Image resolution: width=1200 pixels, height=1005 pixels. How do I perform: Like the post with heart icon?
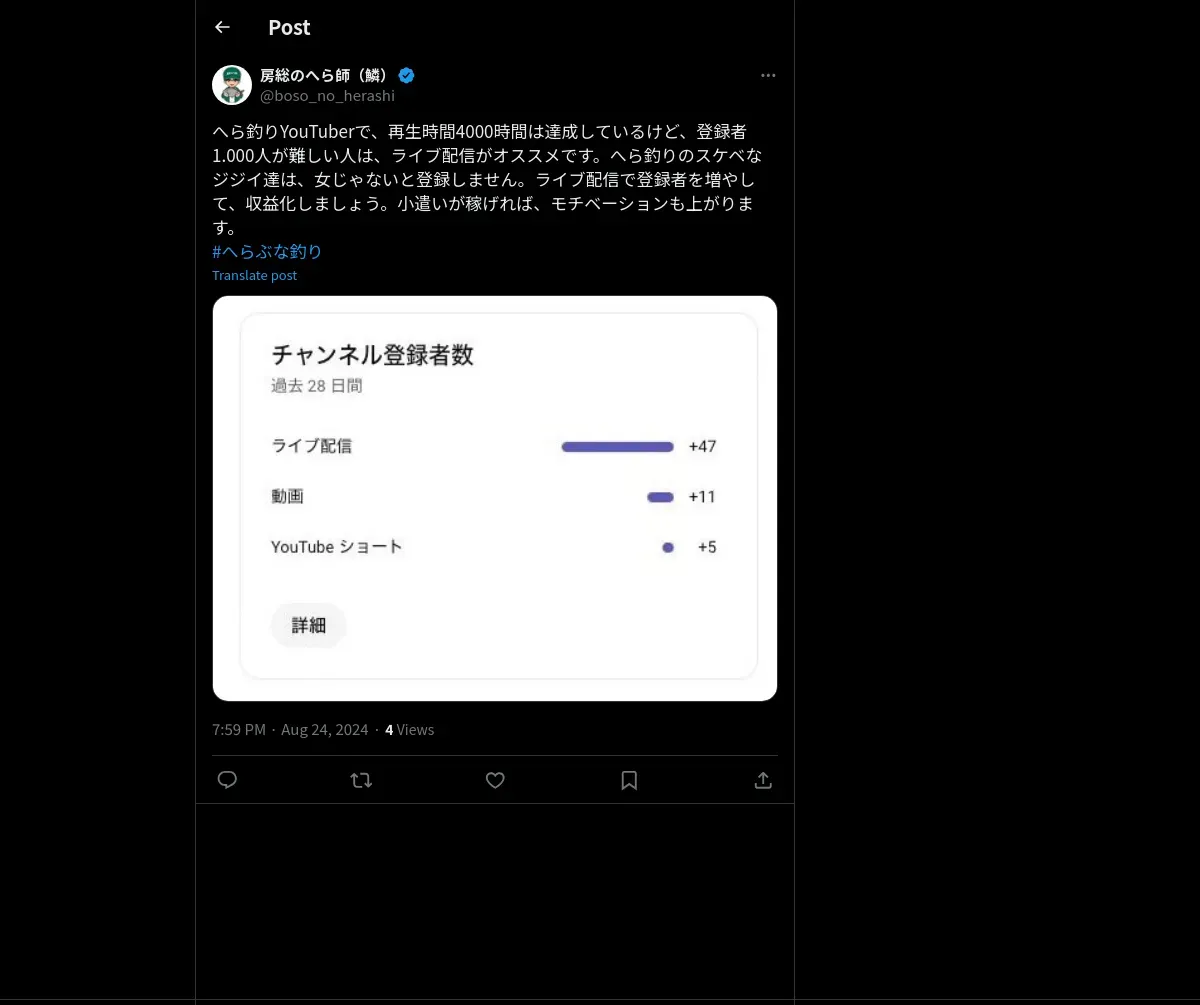pyautogui.click(x=495, y=780)
